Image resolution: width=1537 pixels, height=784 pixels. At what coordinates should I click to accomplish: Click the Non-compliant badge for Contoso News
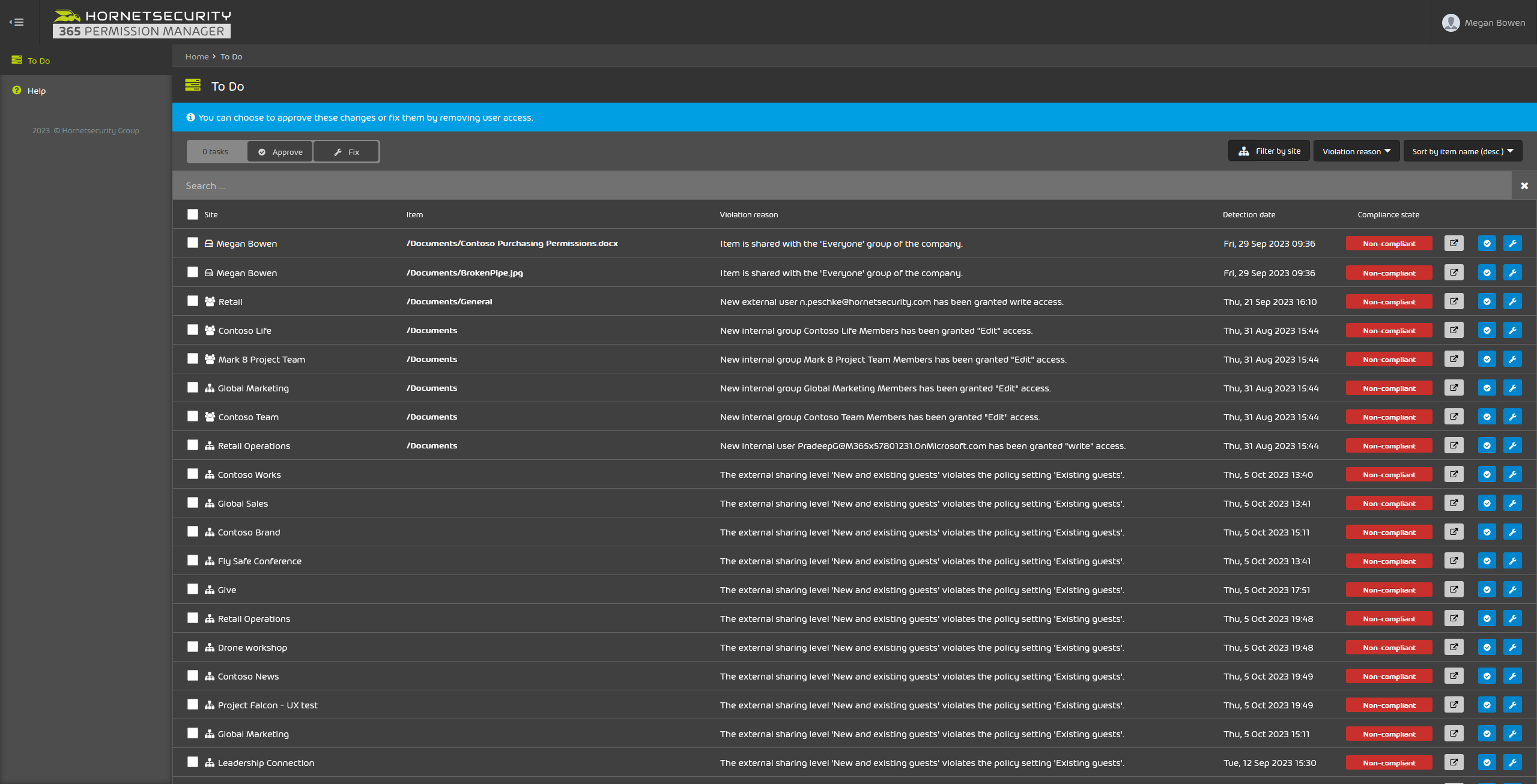tap(1389, 676)
